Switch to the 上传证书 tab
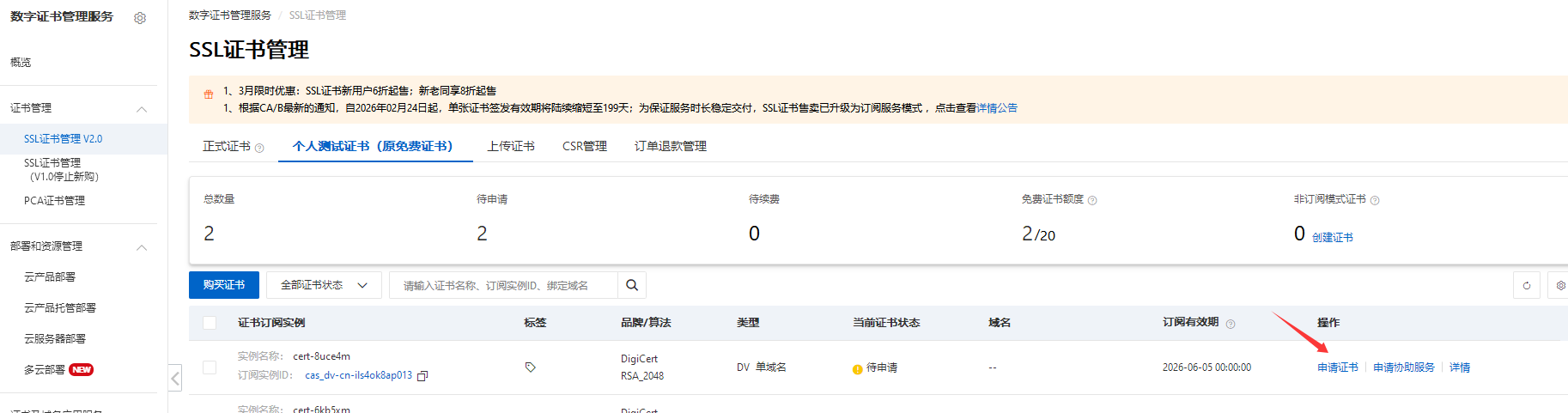This screenshot has height=413, width=1568. [511, 146]
